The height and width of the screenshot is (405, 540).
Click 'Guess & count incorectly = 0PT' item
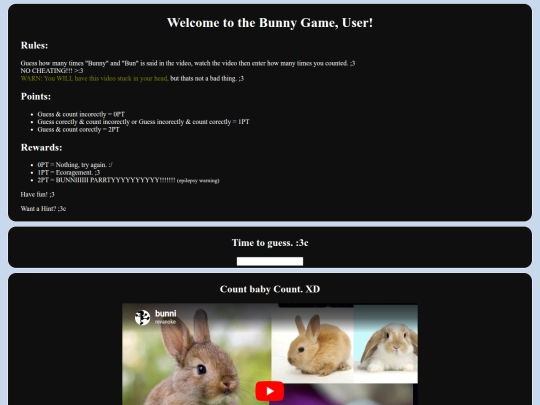coord(81,114)
